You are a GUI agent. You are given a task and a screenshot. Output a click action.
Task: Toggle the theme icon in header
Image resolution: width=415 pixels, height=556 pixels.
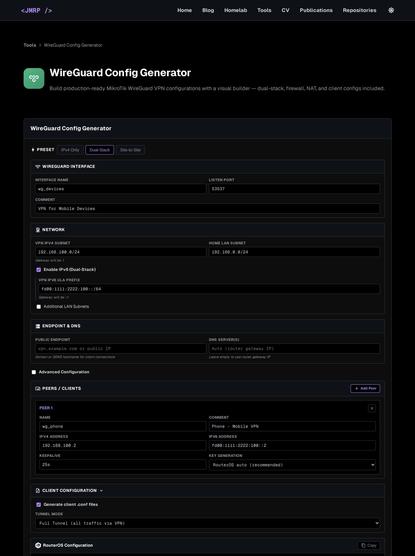click(x=391, y=10)
